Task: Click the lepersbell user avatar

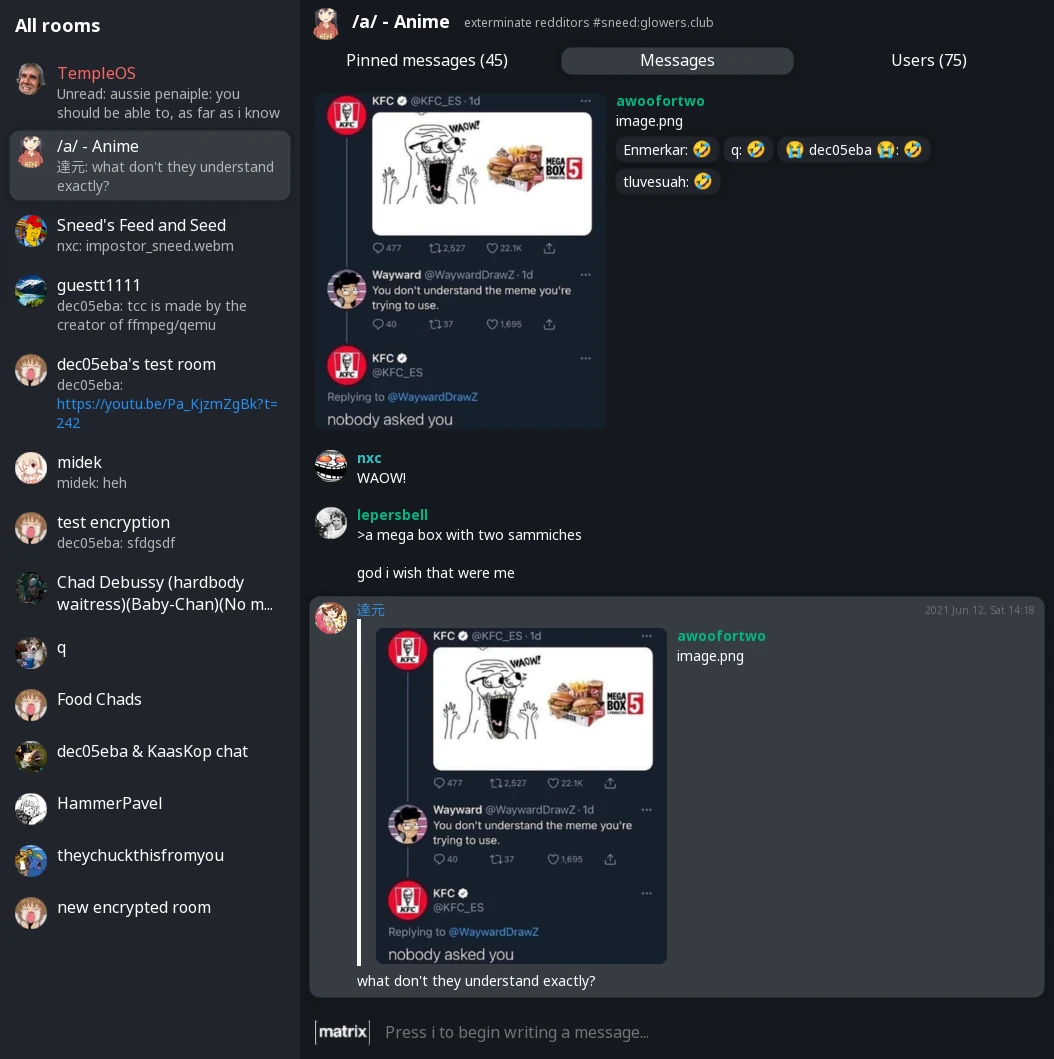Action: 331,523
